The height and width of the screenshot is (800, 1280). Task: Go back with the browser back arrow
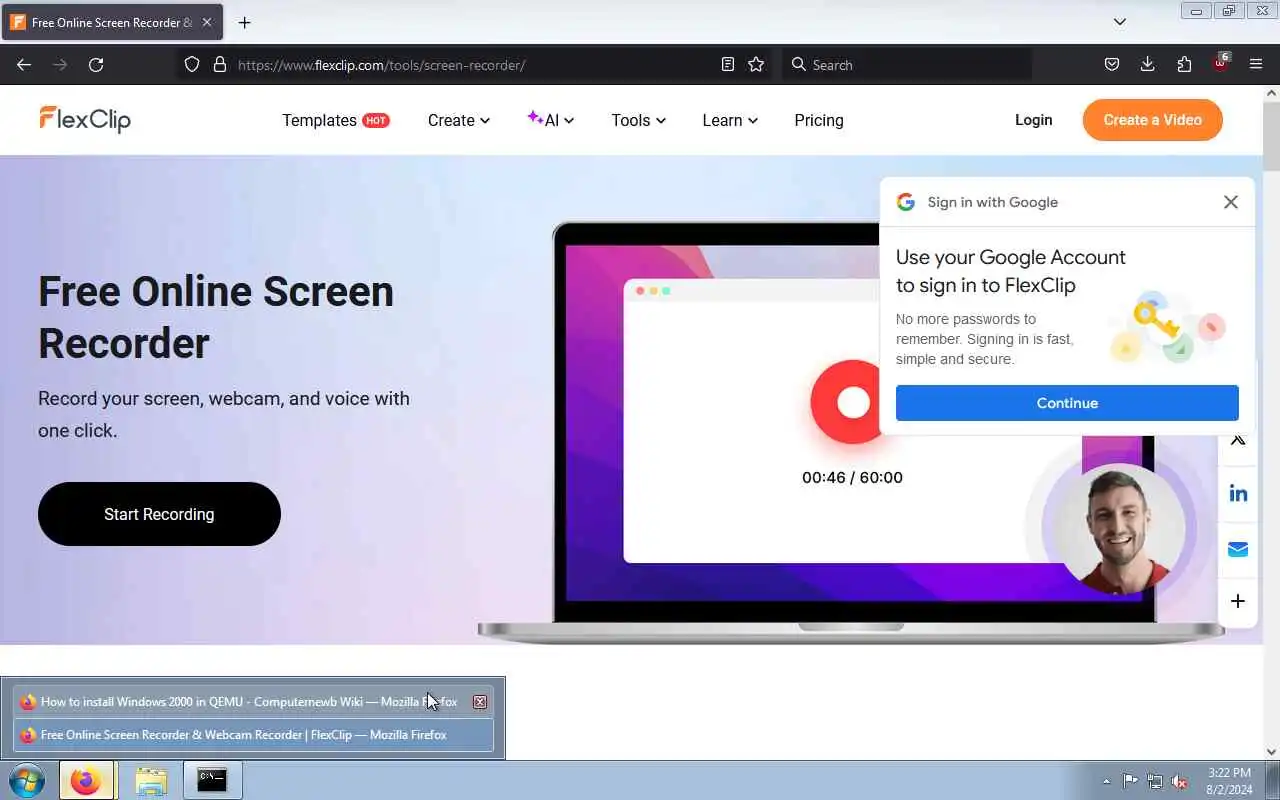coord(24,64)
